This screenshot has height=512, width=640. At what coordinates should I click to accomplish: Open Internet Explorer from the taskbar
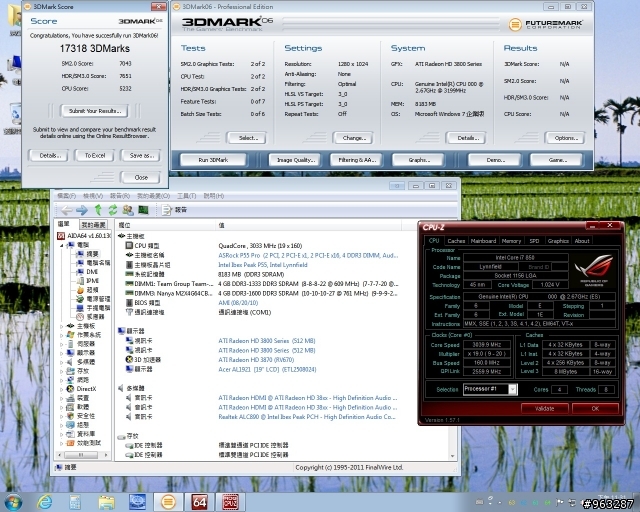pos(44,502)
